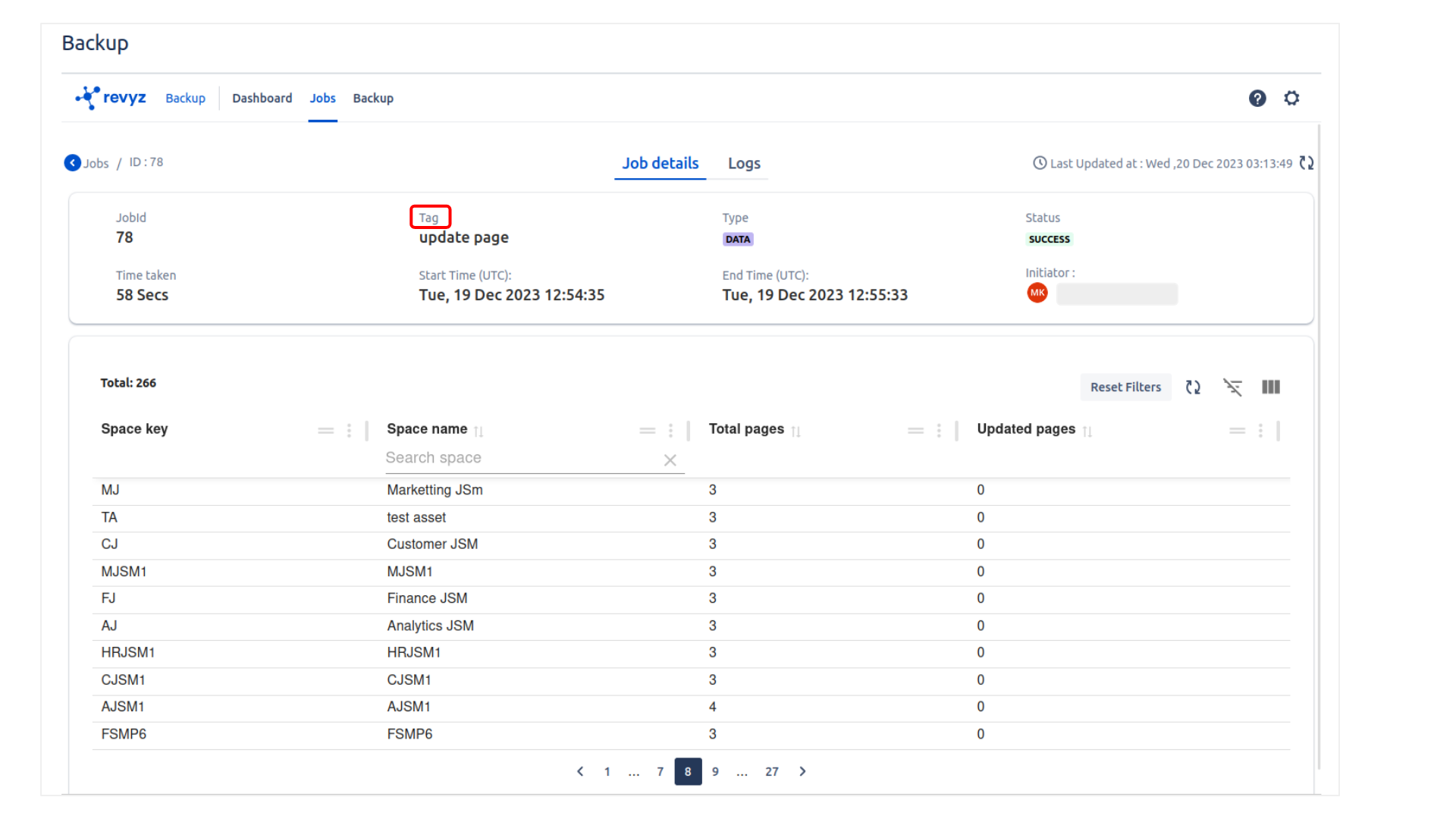Click the Reset Filters button
1456x819 pixels.
[1125, 388]
